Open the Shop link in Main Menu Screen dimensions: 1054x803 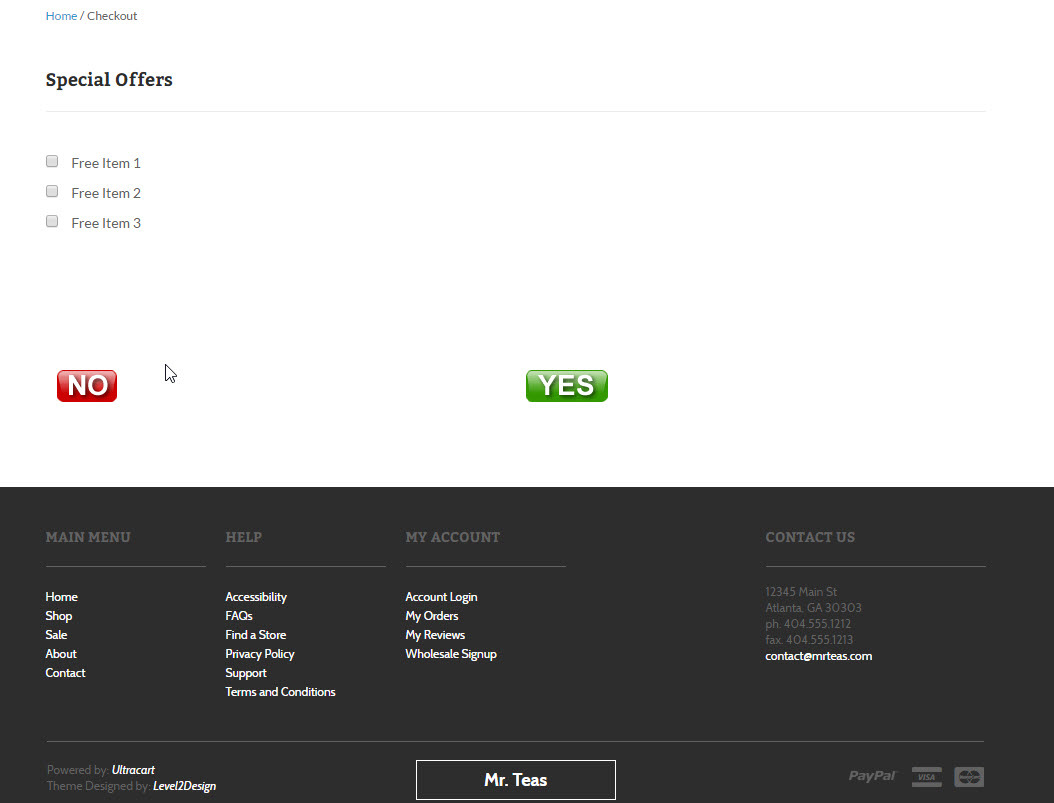coord(58,616)
